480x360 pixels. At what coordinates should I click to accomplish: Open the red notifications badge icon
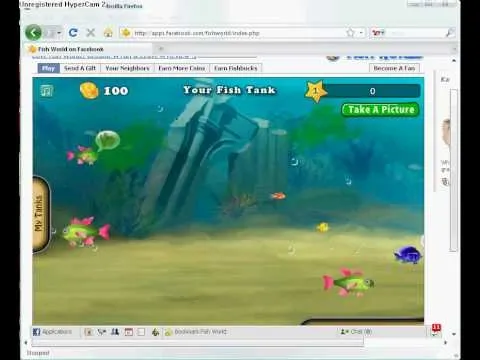click(436, 329)
